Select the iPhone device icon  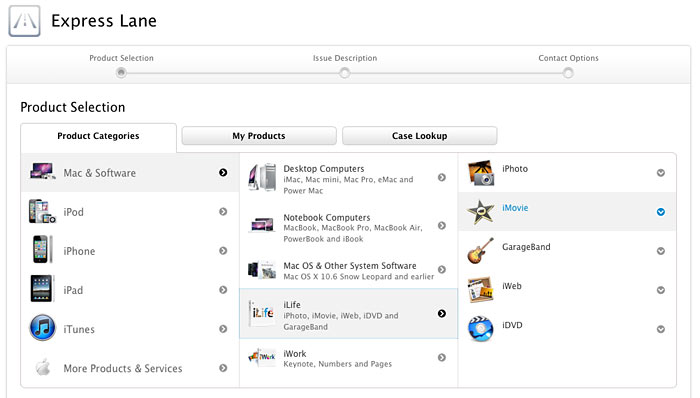[x=41, y=249]
